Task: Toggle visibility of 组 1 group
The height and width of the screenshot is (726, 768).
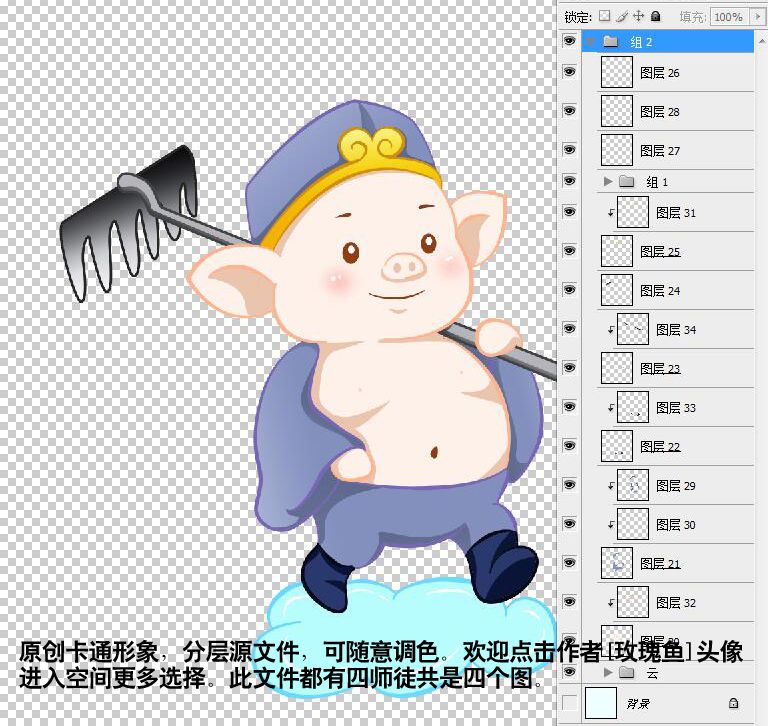Action: (569, 181)
